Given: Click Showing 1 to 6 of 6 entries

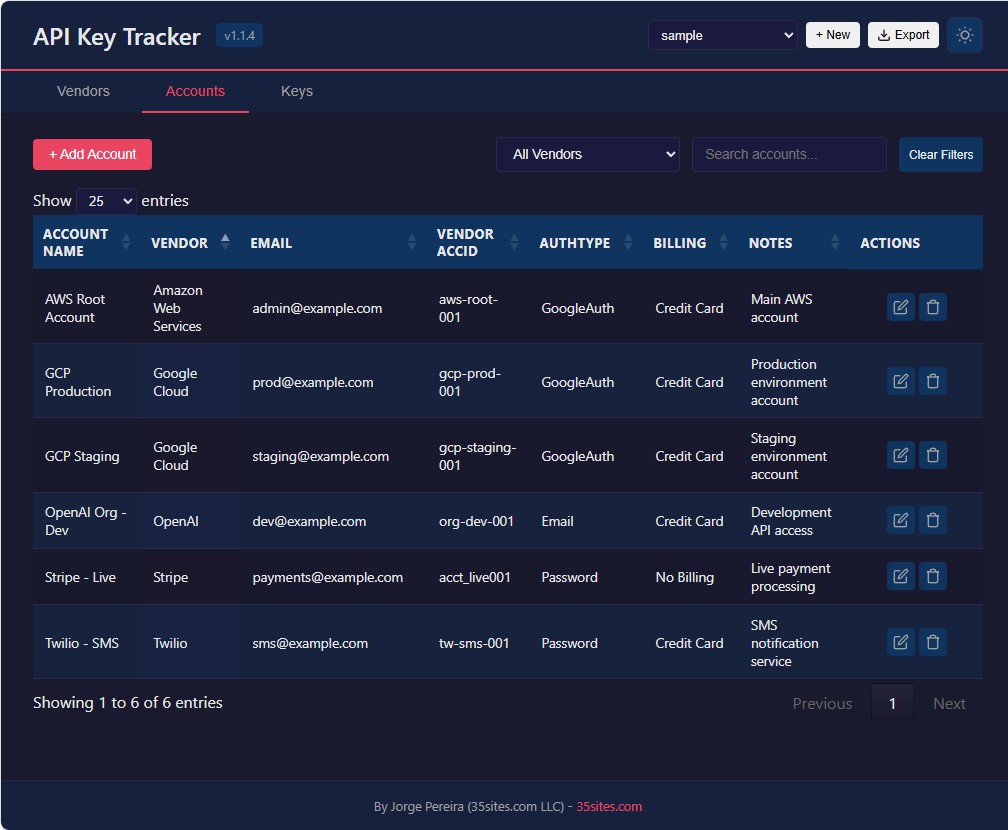Looking at the screenshot, I should [x=128, y=702].
